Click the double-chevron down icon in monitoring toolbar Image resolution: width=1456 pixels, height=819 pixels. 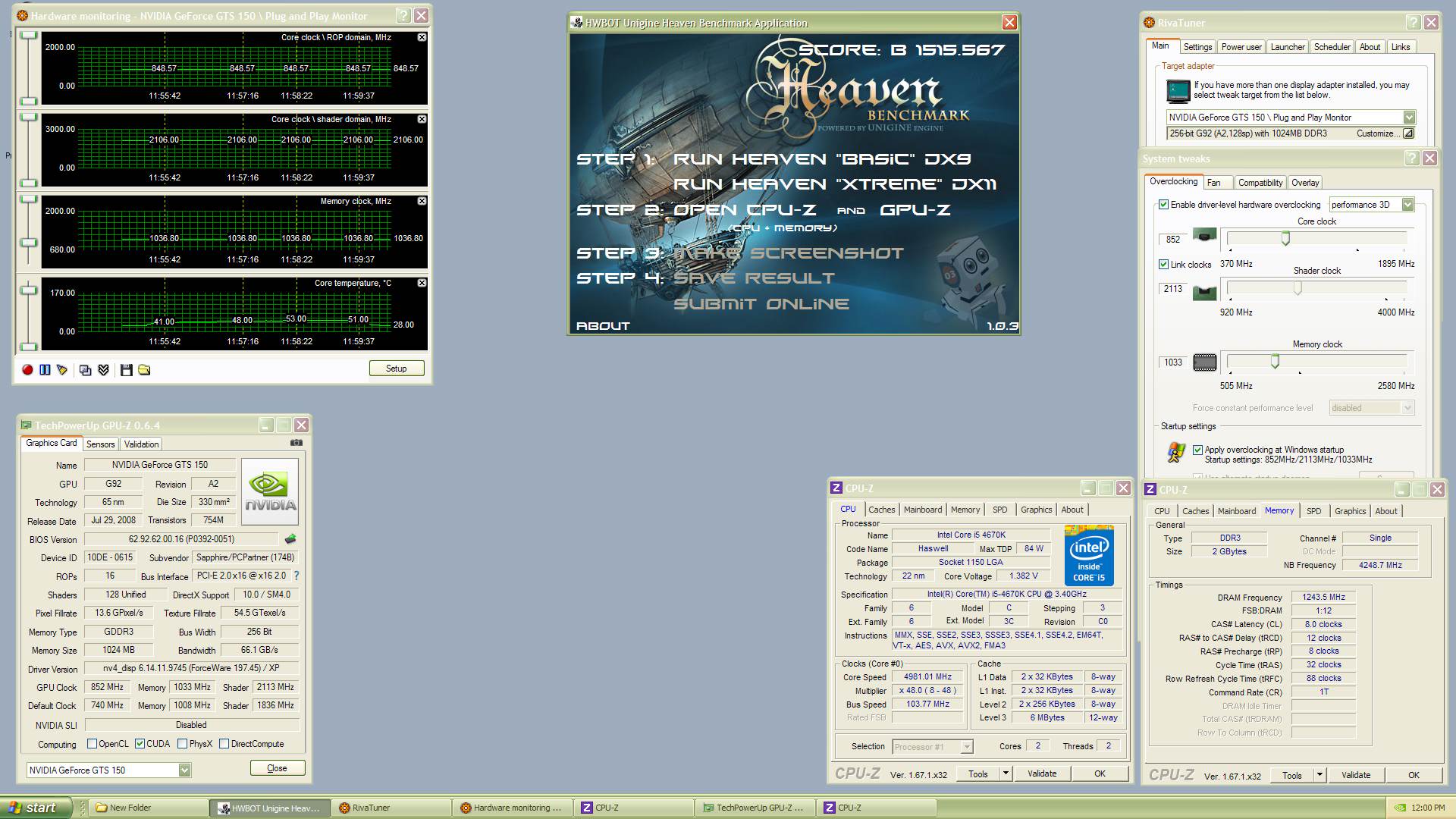103,369
